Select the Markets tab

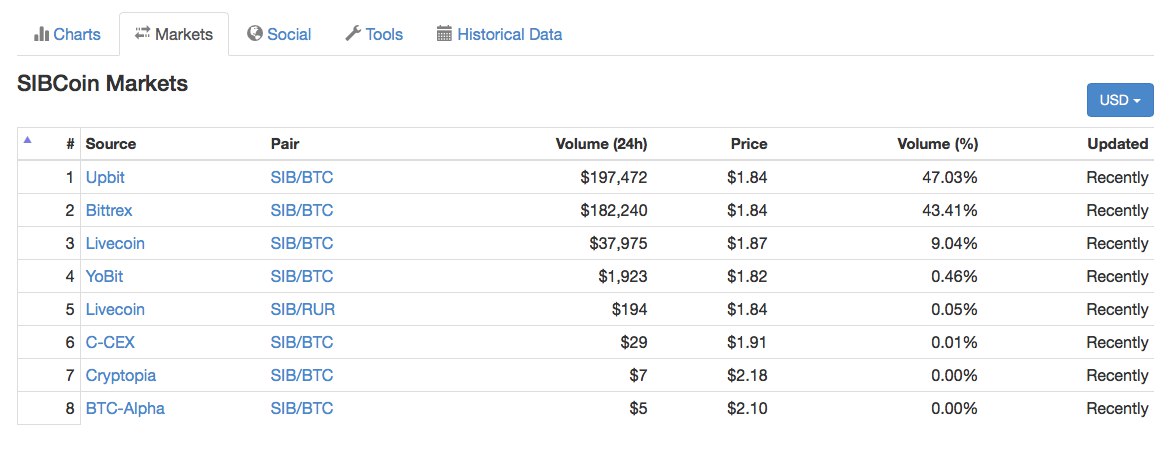tap(174, 34)
